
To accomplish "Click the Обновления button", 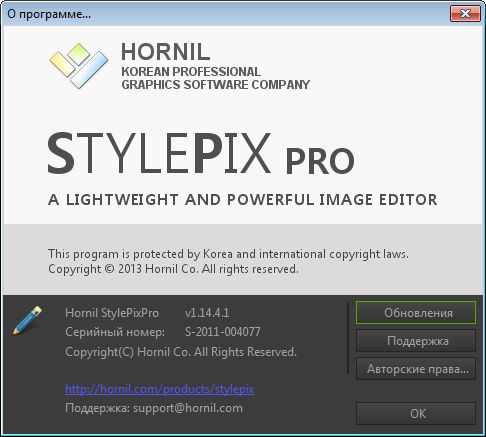I will [416, 313].
